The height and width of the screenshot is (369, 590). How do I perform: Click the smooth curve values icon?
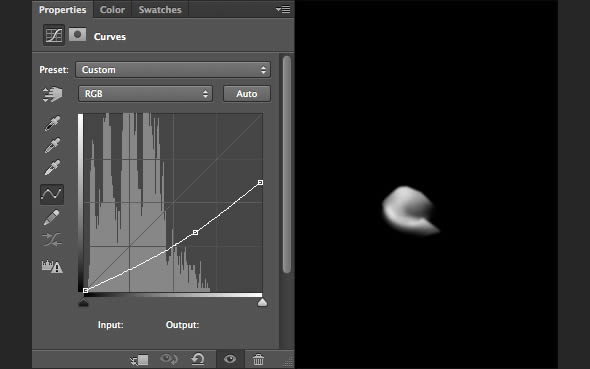(52, 240)
